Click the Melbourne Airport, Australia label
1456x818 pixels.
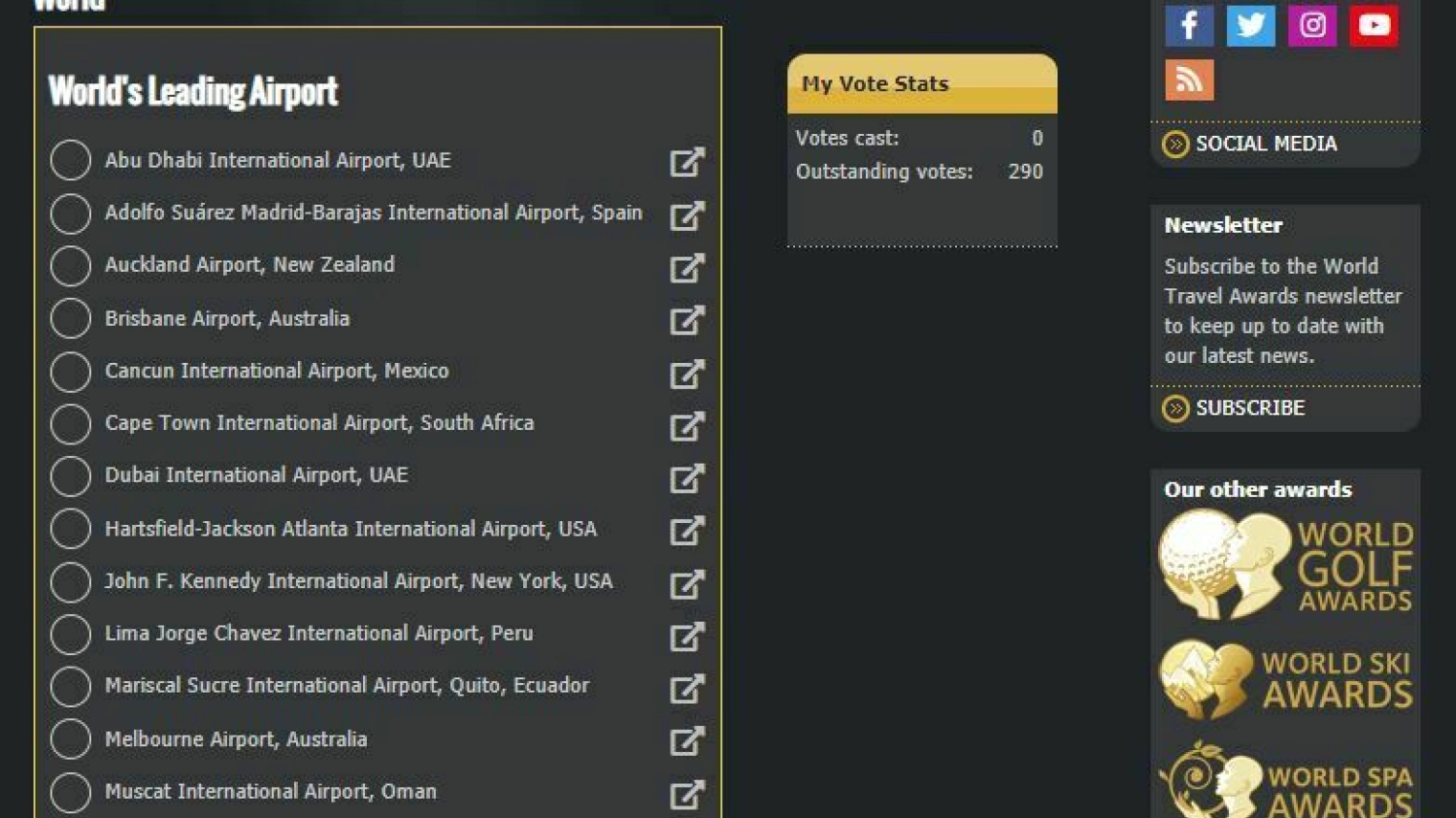236,739
